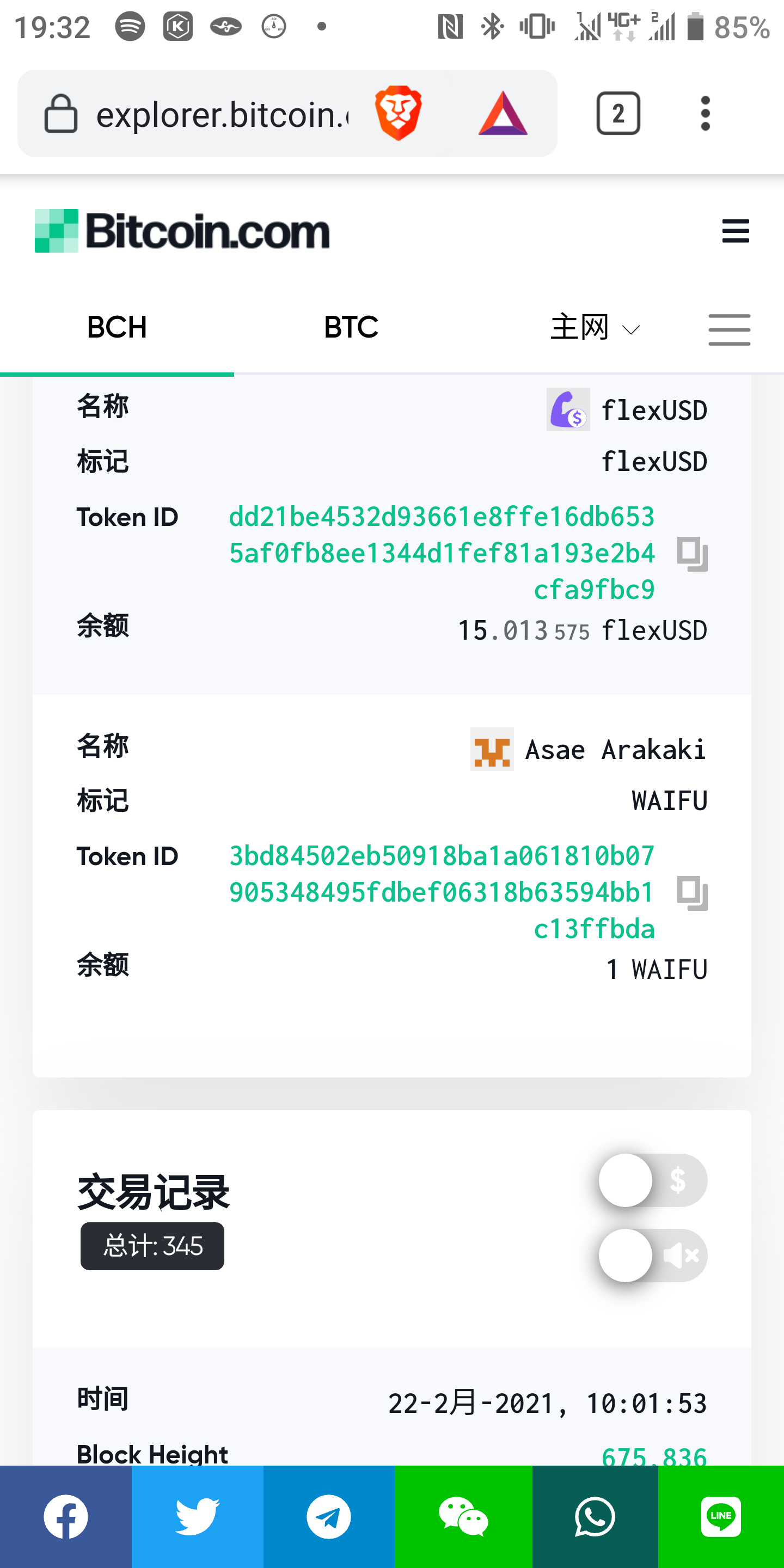Open block height 675,836 link
784x1568 pixels.
pyautogui.click(x=654, y=1456)
